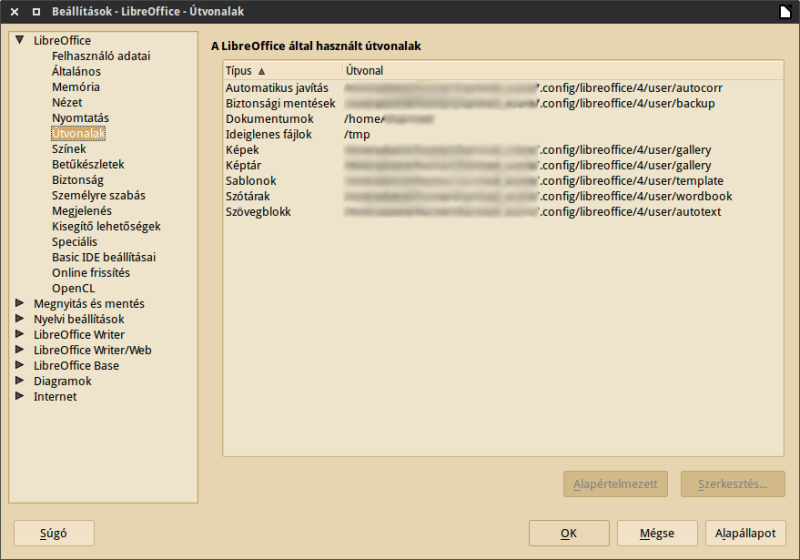Select LibreOffice Writer tree label
This screenshot has width=800, height=560.
[x=79, y=335]
